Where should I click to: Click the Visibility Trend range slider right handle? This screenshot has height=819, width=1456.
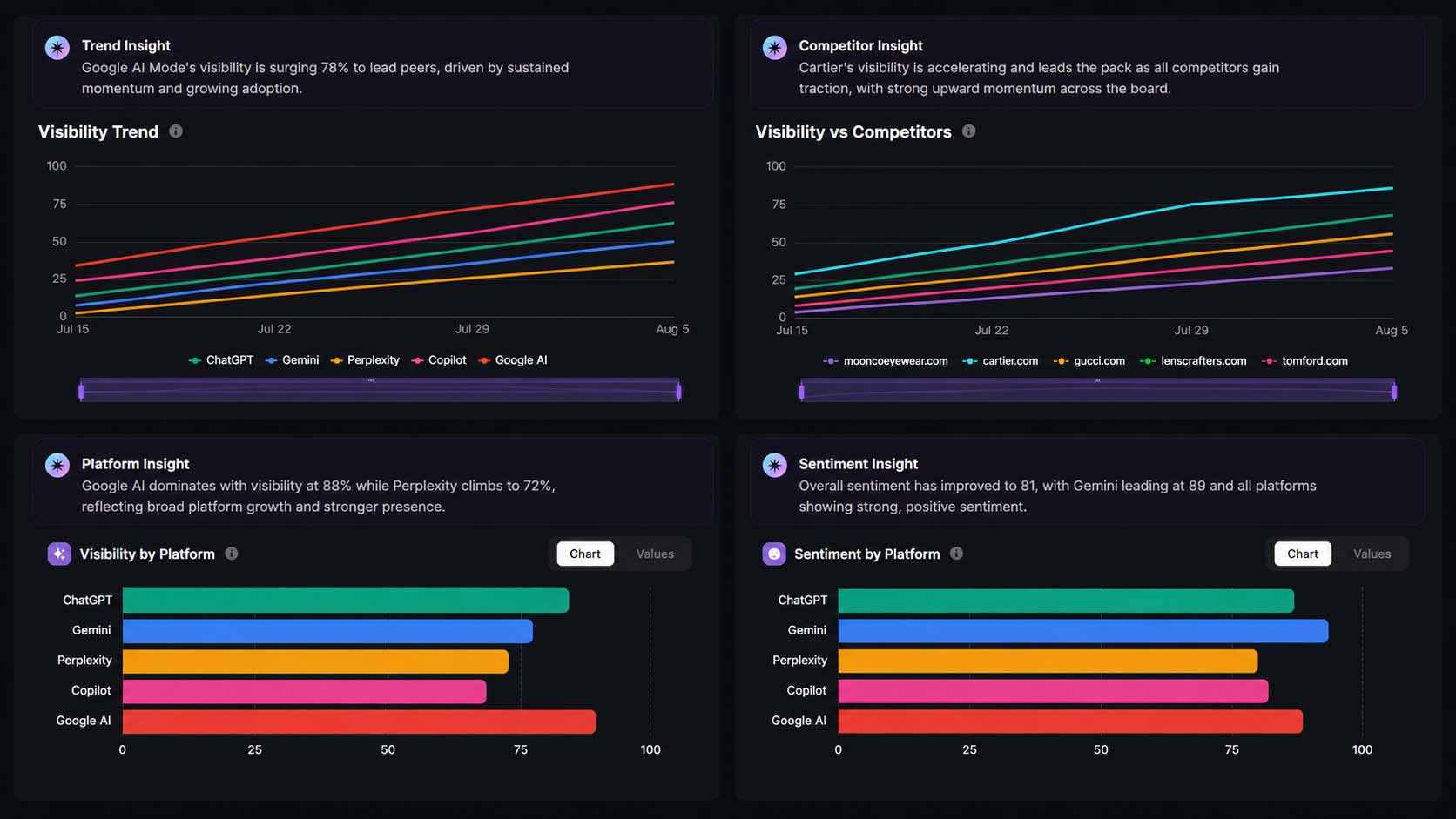click(x=679, y=392)
